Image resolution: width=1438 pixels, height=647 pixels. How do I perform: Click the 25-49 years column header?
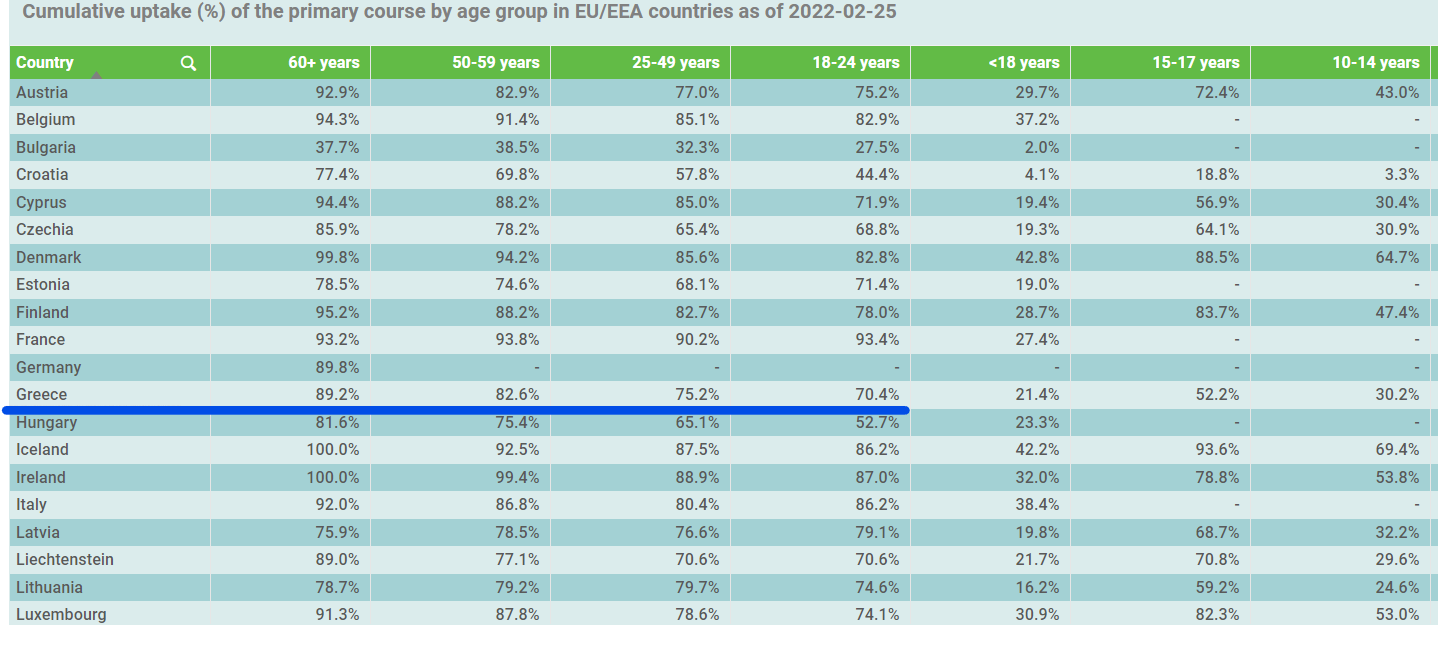pos(675,62)
